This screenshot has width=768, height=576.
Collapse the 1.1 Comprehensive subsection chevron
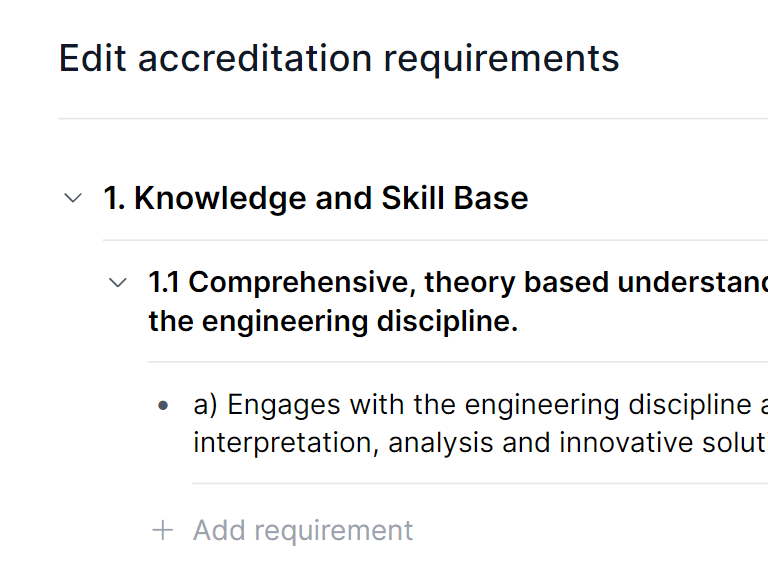[118, 283]
